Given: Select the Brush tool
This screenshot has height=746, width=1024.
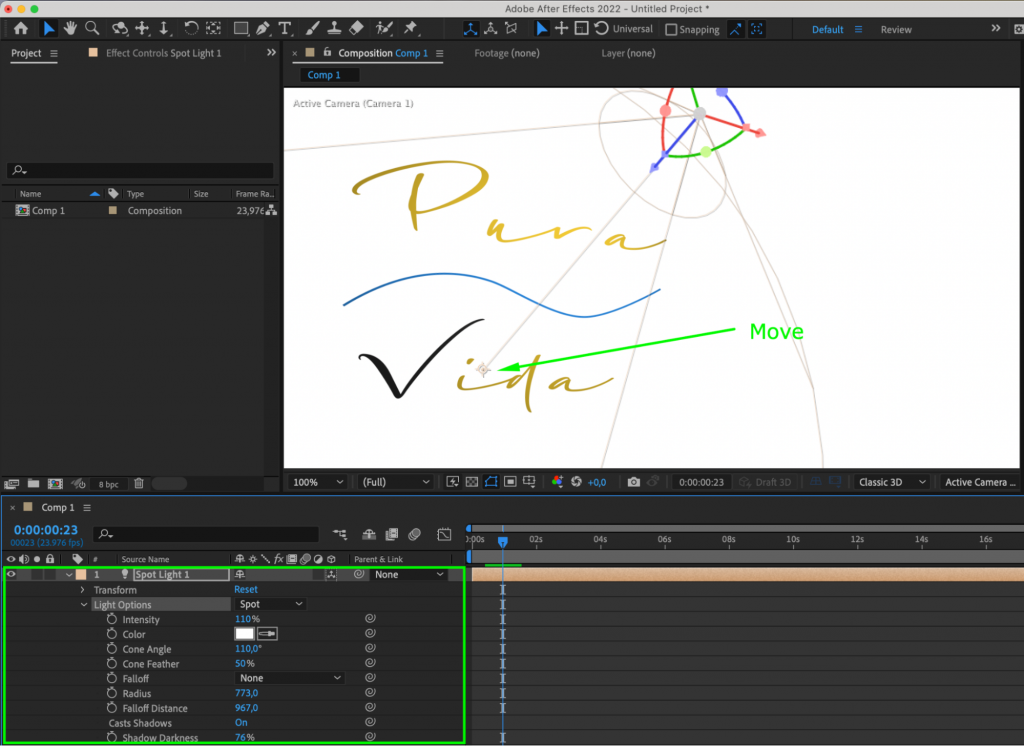Looking at the screenshot, I should 311,28.
